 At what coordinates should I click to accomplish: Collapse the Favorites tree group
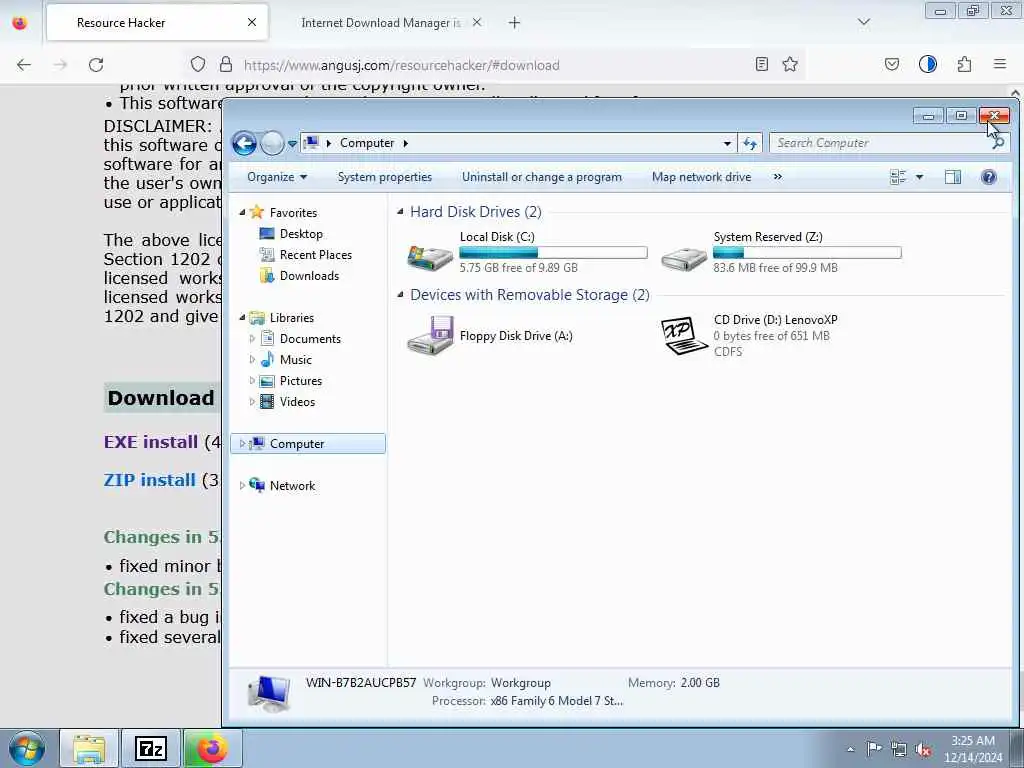click(242, 212)
